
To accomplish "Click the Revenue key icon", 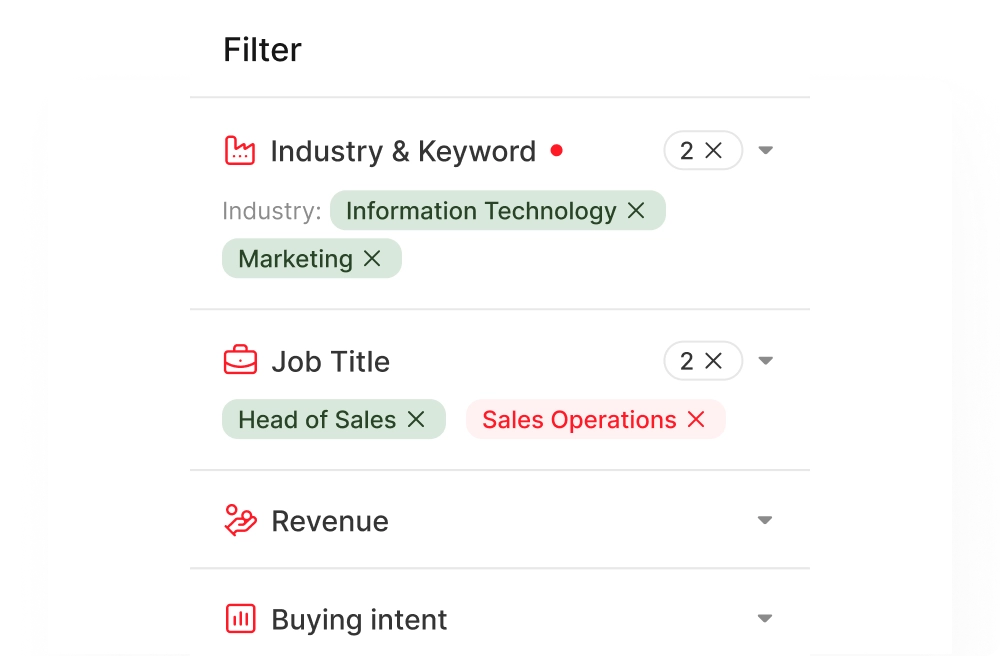I will [239, 520].
